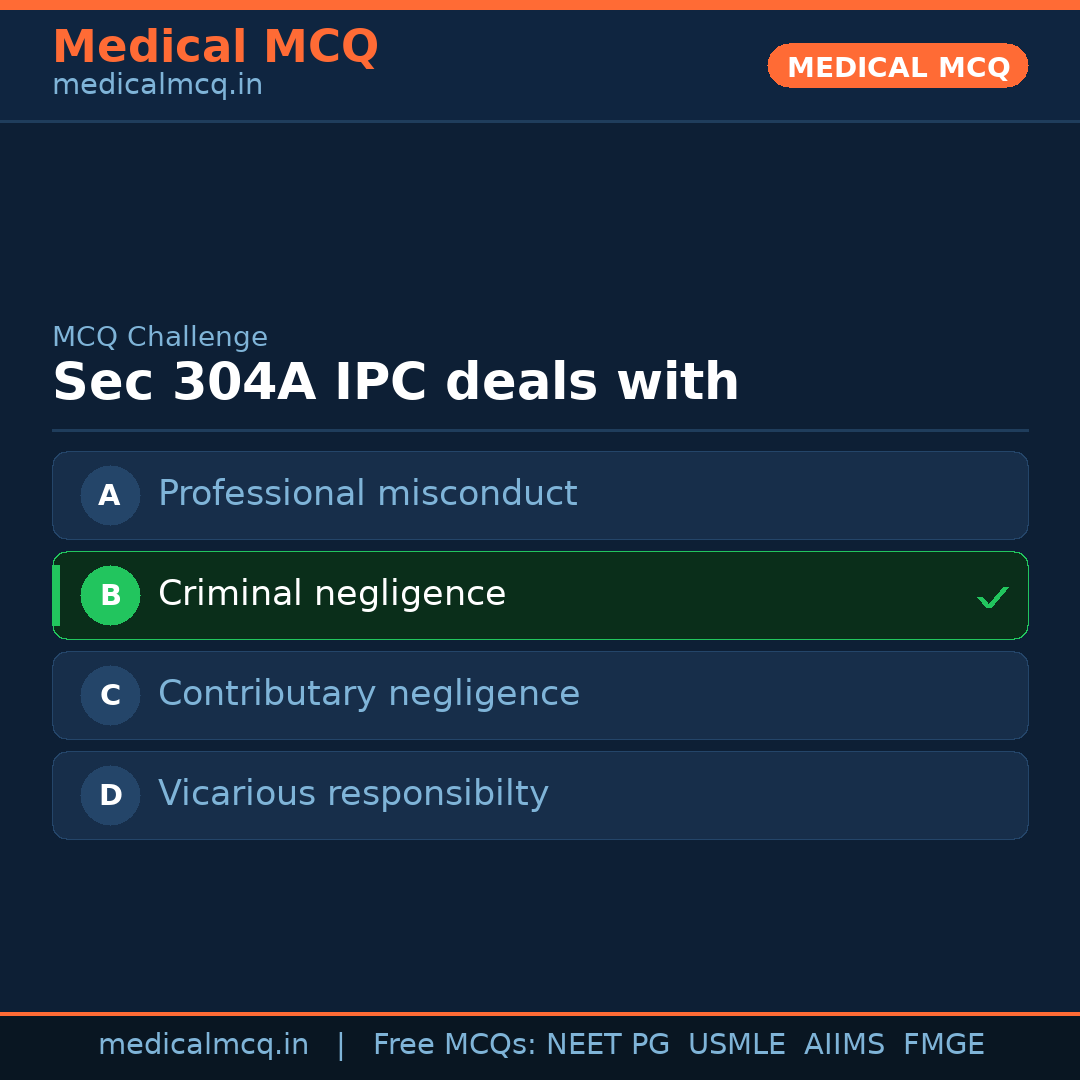Screen dimensions: 1080x1080
Task: Click the green checkmark icon
Action: pyautogui.click(x=992, y=597)
